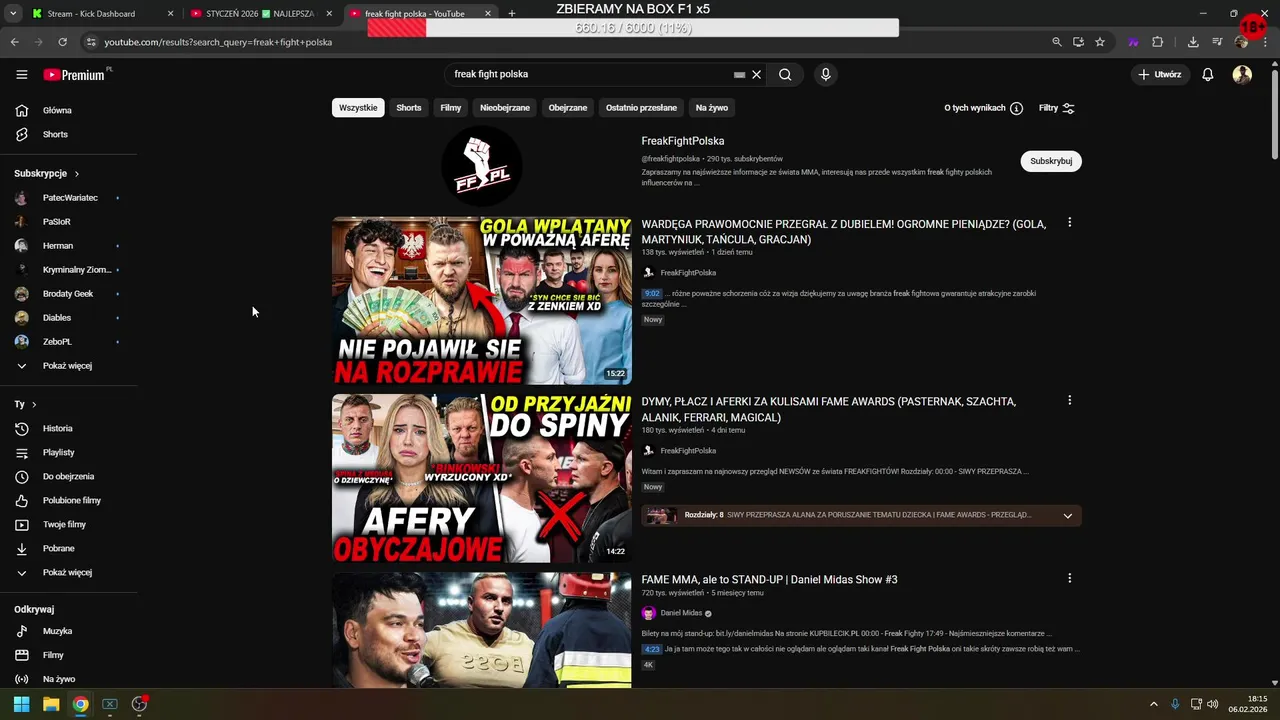Play the NIE POJAWIŁ SIĘ NA ROZPRAWIE thumbnail
This screenshot has height=720, width=1280.
point(482,301)
